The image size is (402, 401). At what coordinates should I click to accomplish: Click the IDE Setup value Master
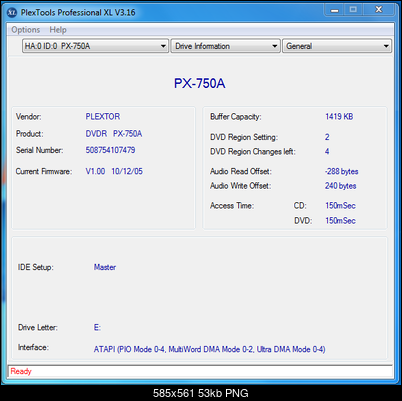point(105,267)
